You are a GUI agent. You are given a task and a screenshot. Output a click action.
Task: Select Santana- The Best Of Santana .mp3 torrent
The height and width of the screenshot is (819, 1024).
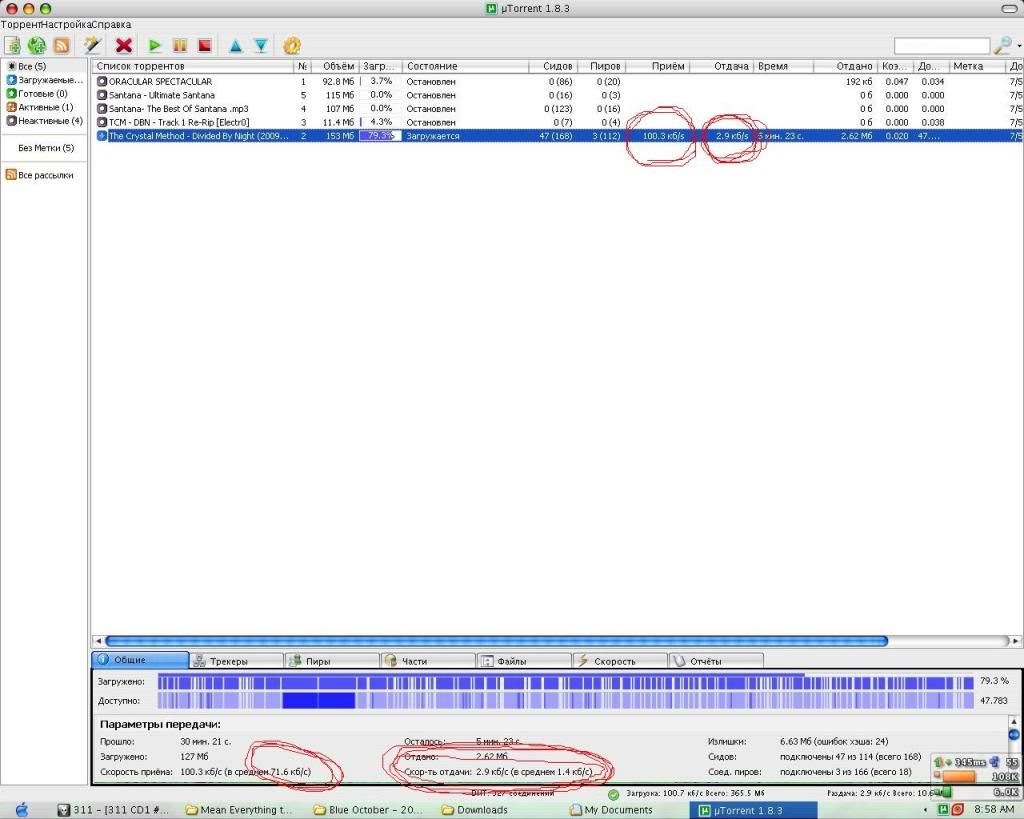click(557, 109)
